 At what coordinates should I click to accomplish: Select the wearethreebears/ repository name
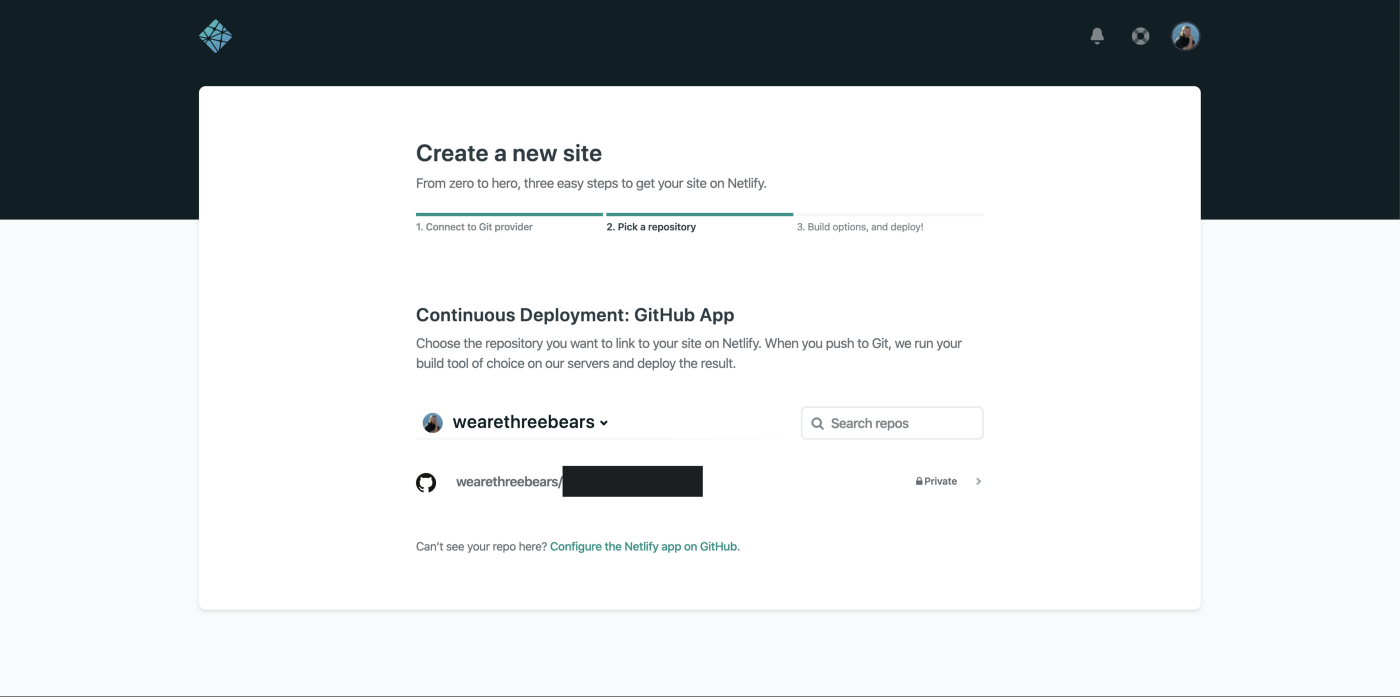pyautogui.click(x=508, y=482)
